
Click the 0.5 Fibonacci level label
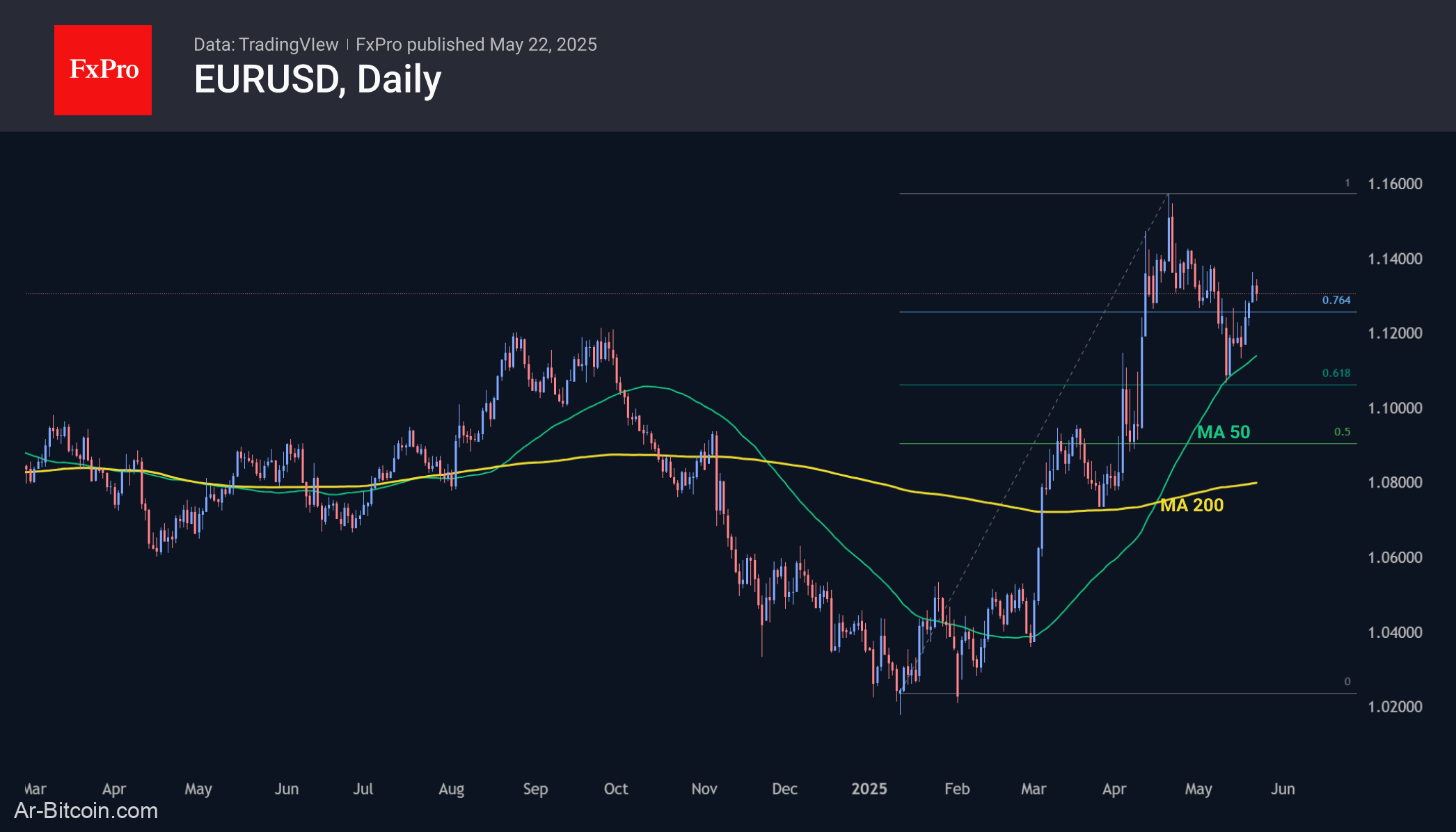pyautogui.click(x=1342, y=432)
